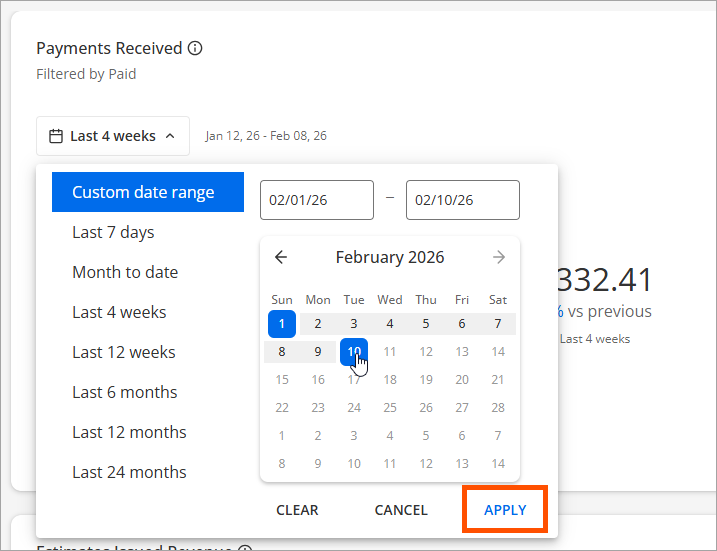Go to previous month with left arrow
717x551 pixels.
coord(281,257)
